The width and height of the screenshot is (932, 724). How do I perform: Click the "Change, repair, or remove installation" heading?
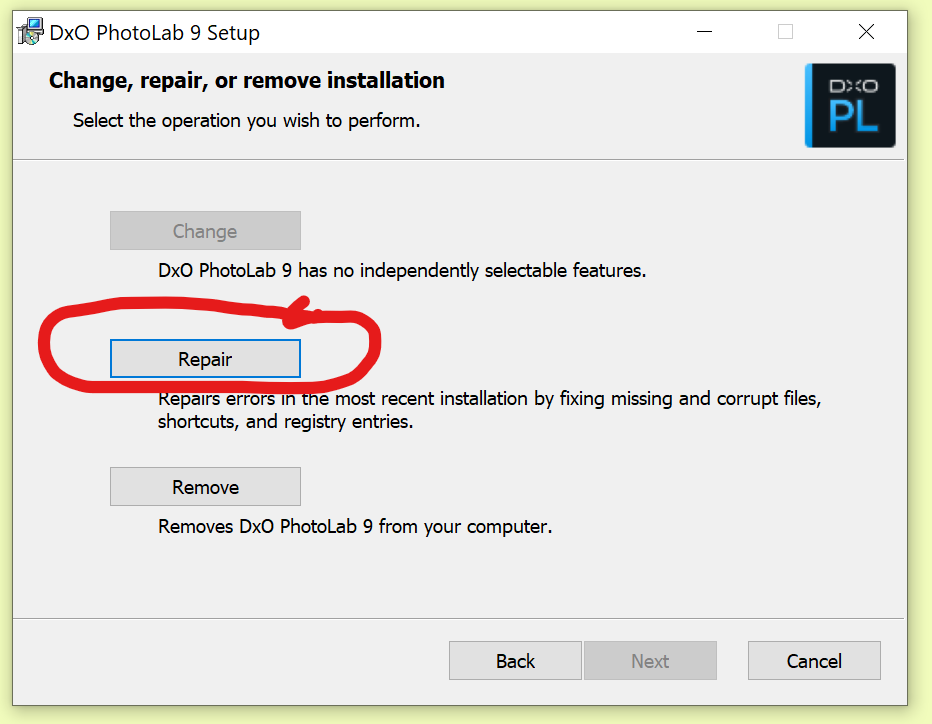[247, 80]
